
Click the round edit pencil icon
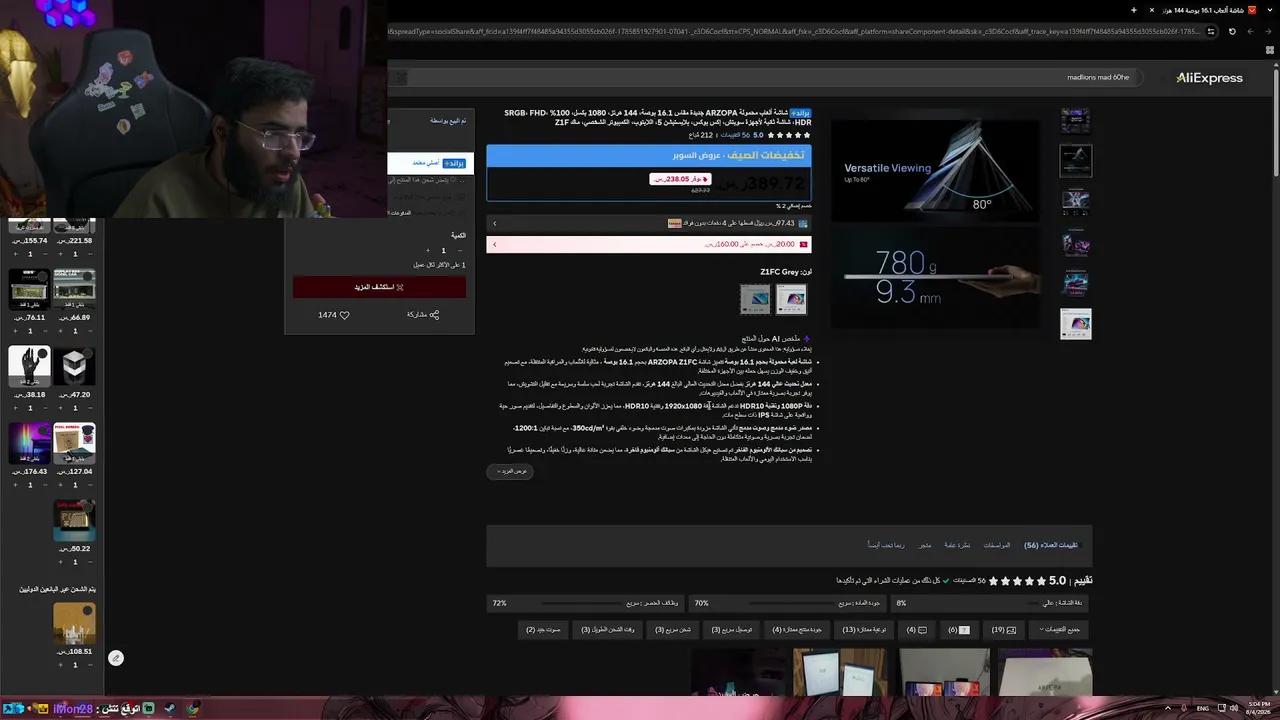tap(116, 658)
